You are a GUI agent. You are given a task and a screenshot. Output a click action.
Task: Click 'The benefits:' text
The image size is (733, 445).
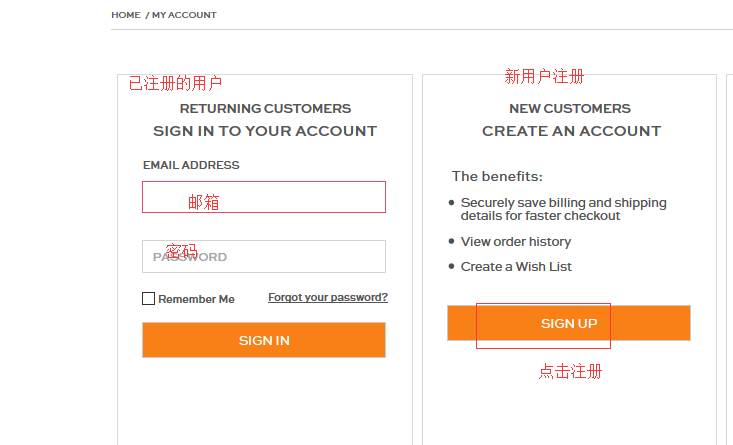pyautogui.click(x=497, y=176)
